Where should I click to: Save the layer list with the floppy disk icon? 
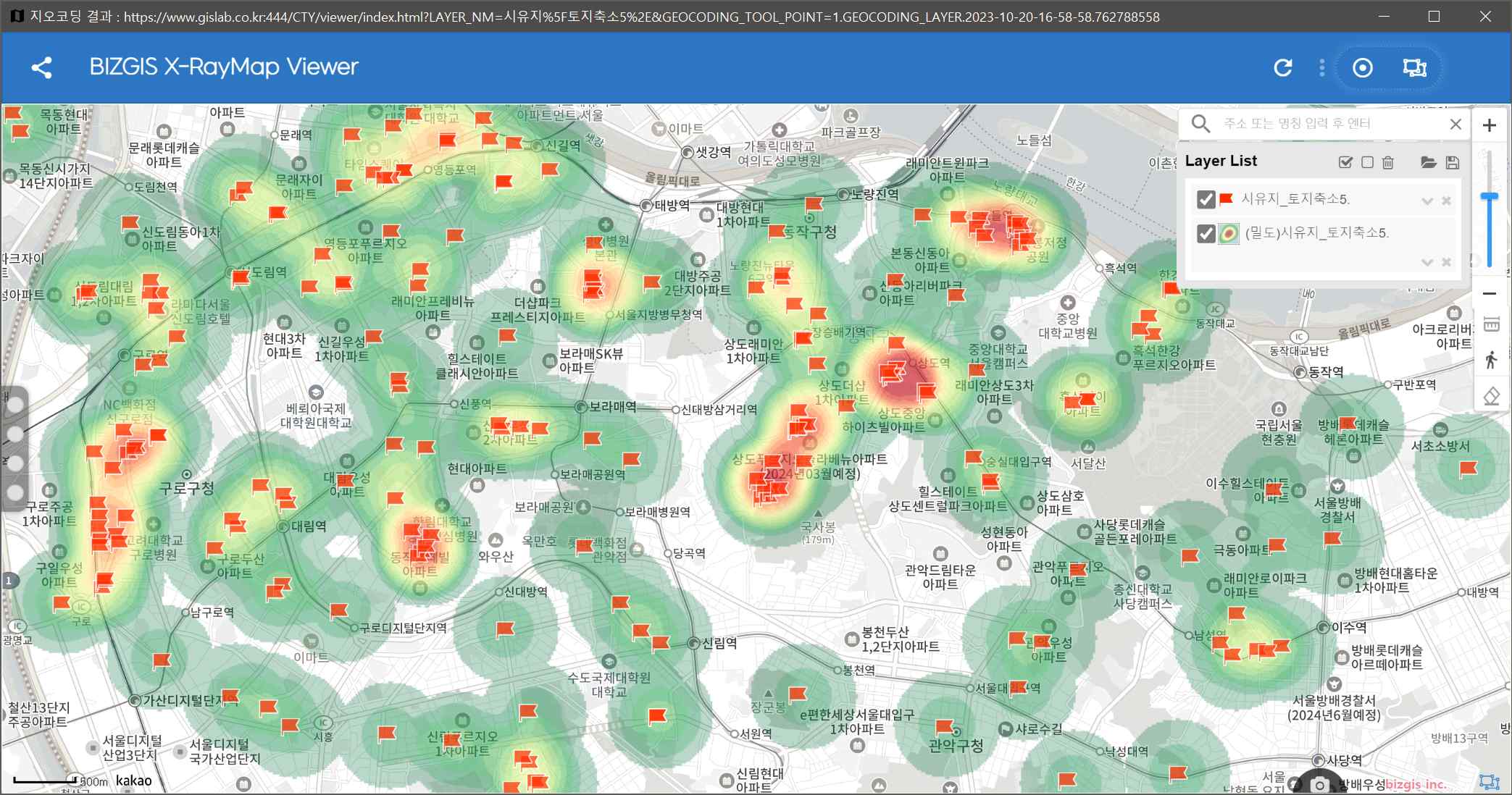pyautogui.click(x=1452, y=162)
